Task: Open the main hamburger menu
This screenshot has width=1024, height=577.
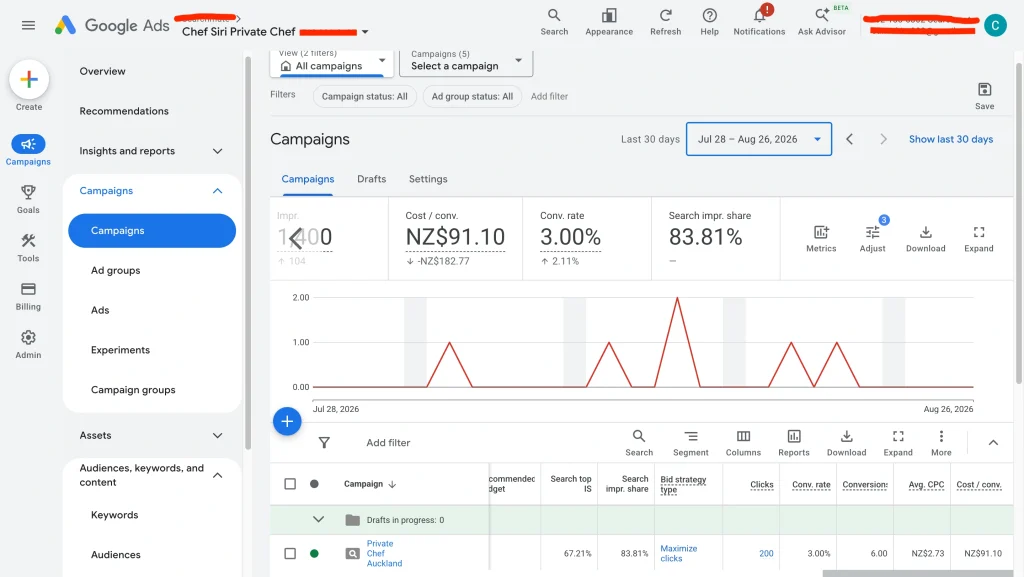Action: tap(28, 25)
